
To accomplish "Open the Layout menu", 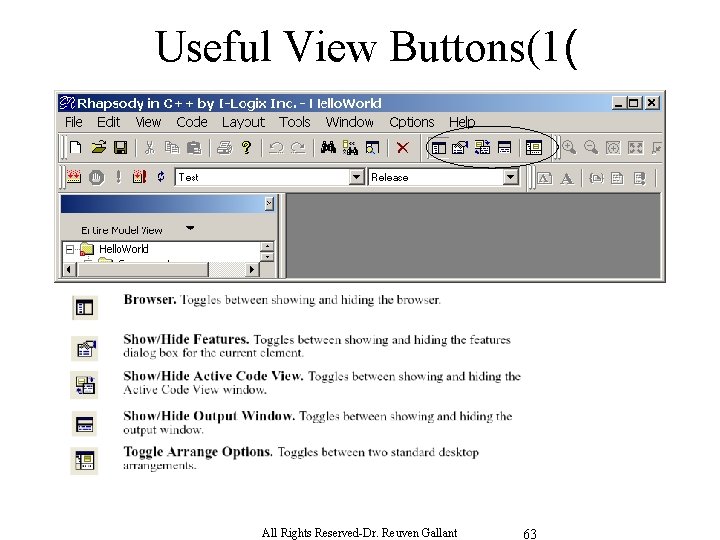I will click(243, 123).
